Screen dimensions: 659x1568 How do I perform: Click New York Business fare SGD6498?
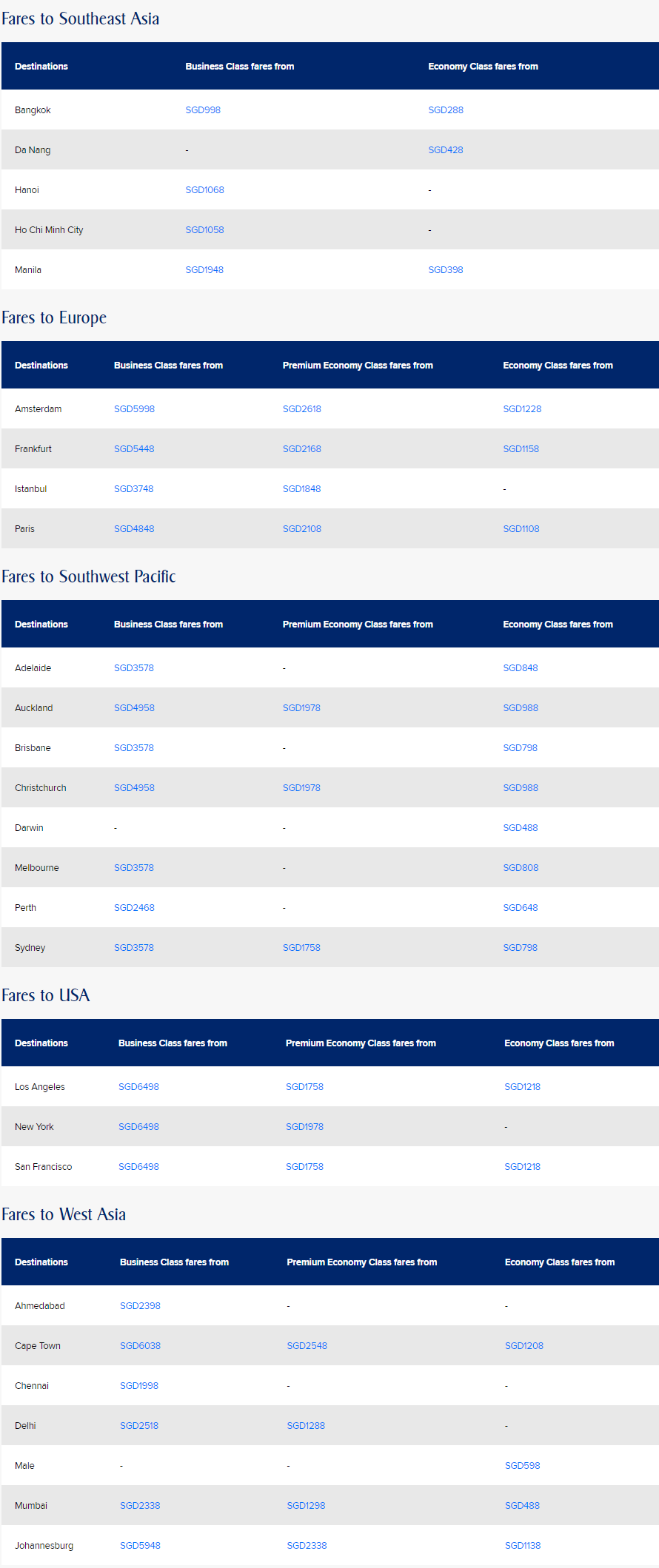pos(138,1127)
